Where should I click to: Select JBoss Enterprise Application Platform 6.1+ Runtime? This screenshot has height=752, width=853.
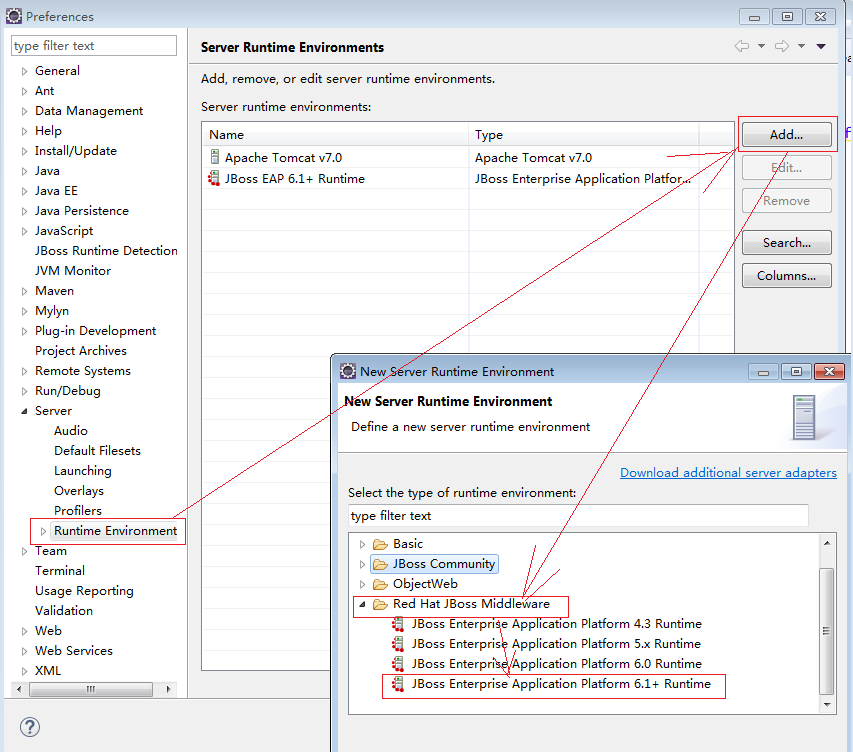(561, 684)
